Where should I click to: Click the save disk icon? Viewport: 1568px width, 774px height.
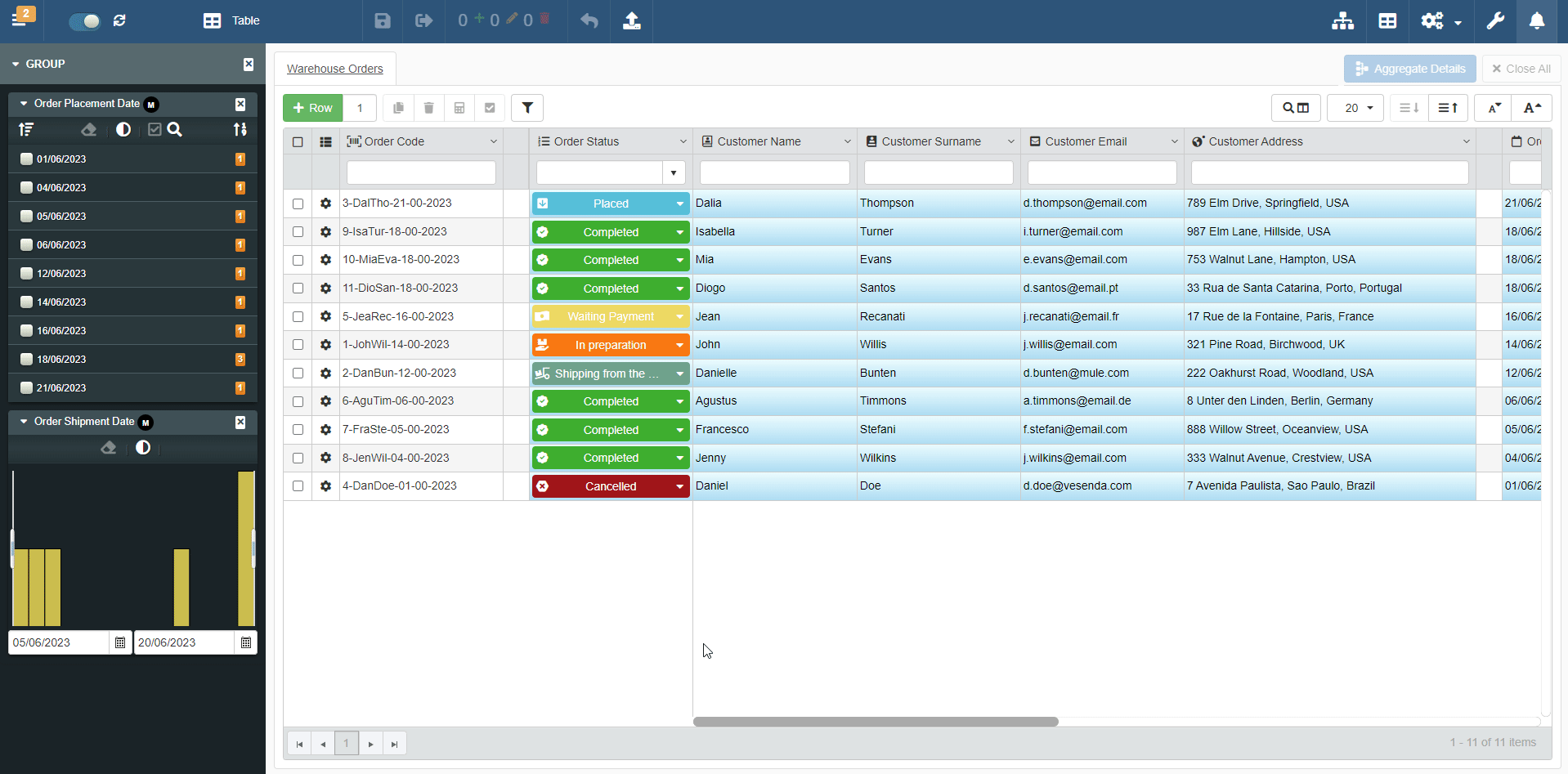pyautogui.click(x=383, y=21)
